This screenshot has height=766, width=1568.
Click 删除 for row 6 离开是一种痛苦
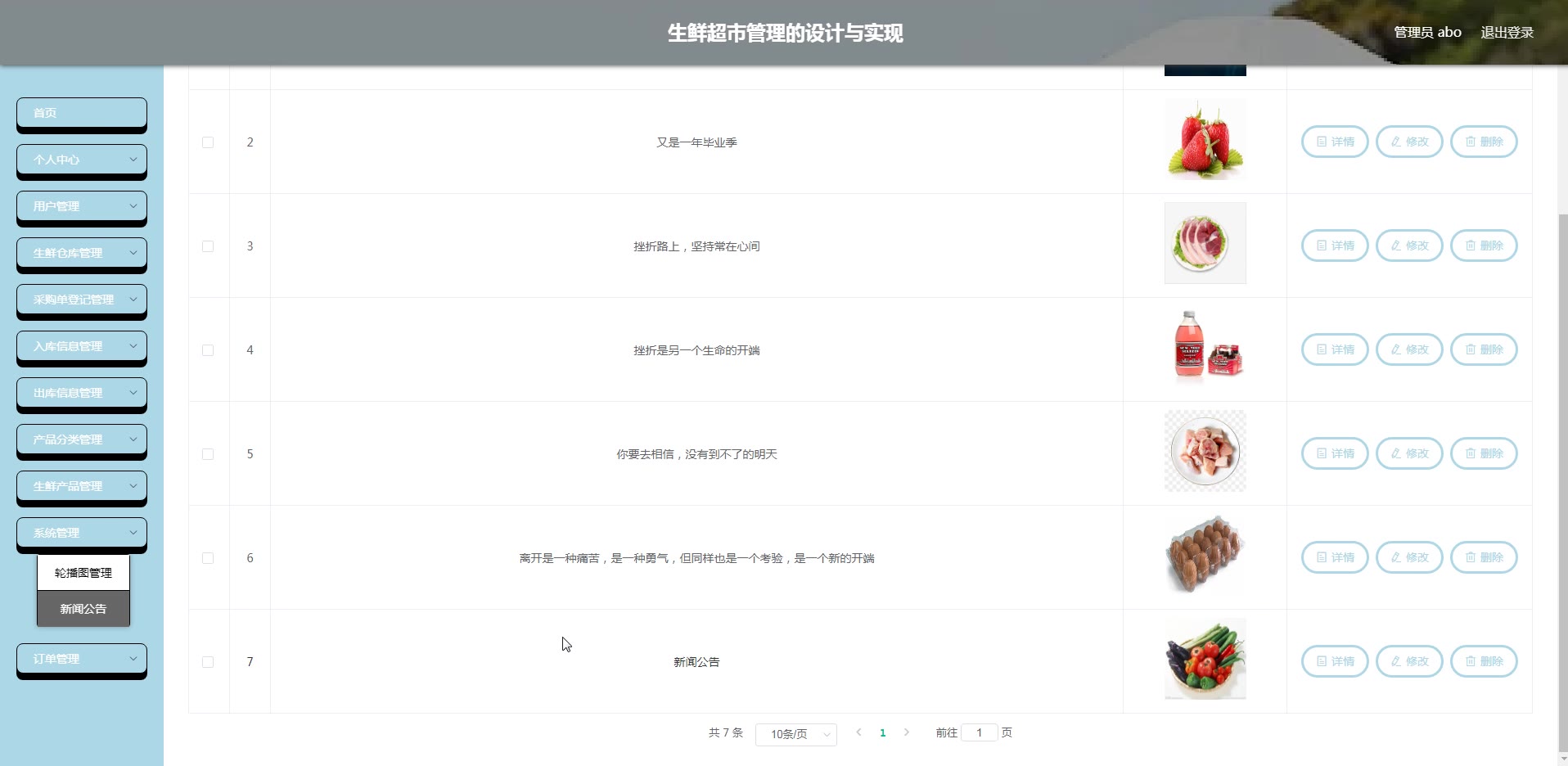(x=1484, y=557)
